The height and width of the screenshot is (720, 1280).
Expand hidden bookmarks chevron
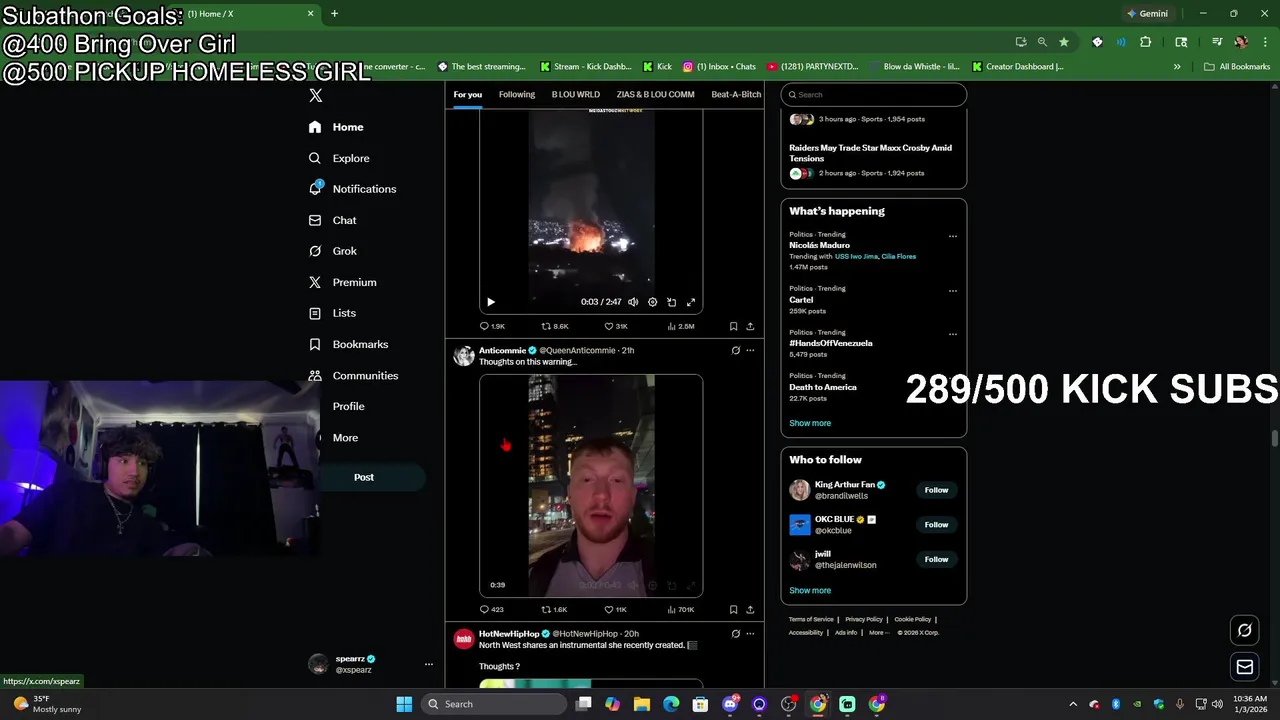coord(1177,67)
